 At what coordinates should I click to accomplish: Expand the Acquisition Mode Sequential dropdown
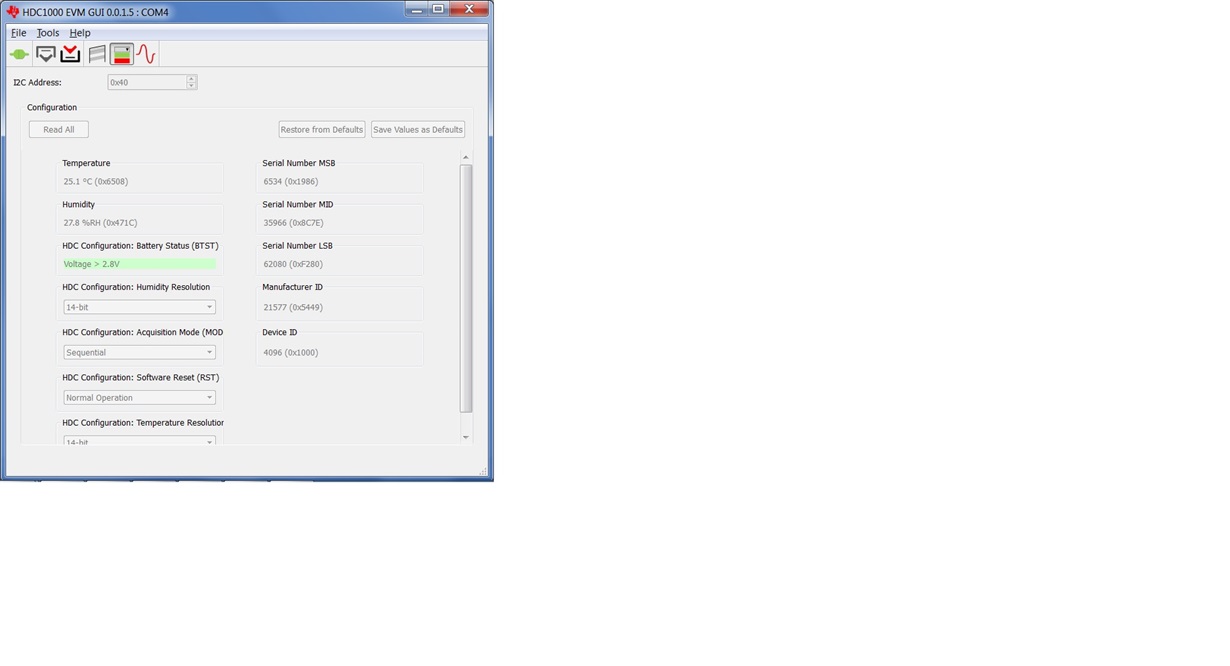pos(140,352)
